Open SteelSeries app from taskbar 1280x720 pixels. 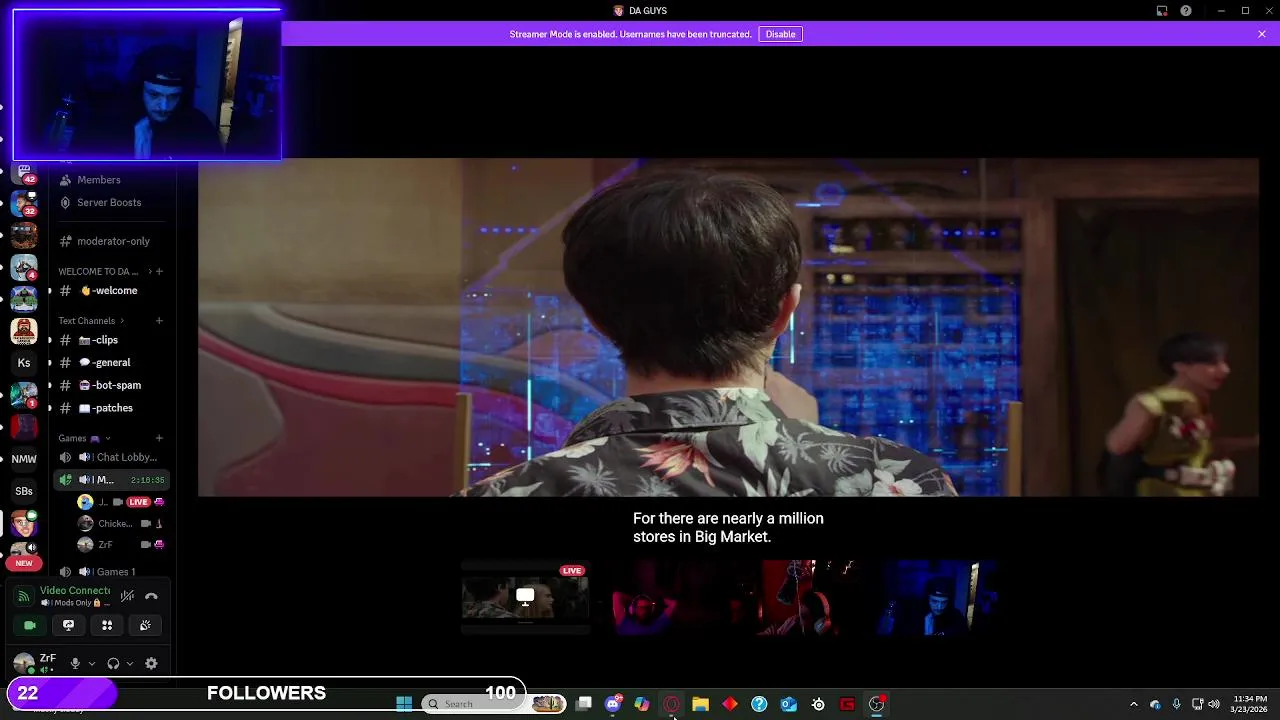pos(818,704)
